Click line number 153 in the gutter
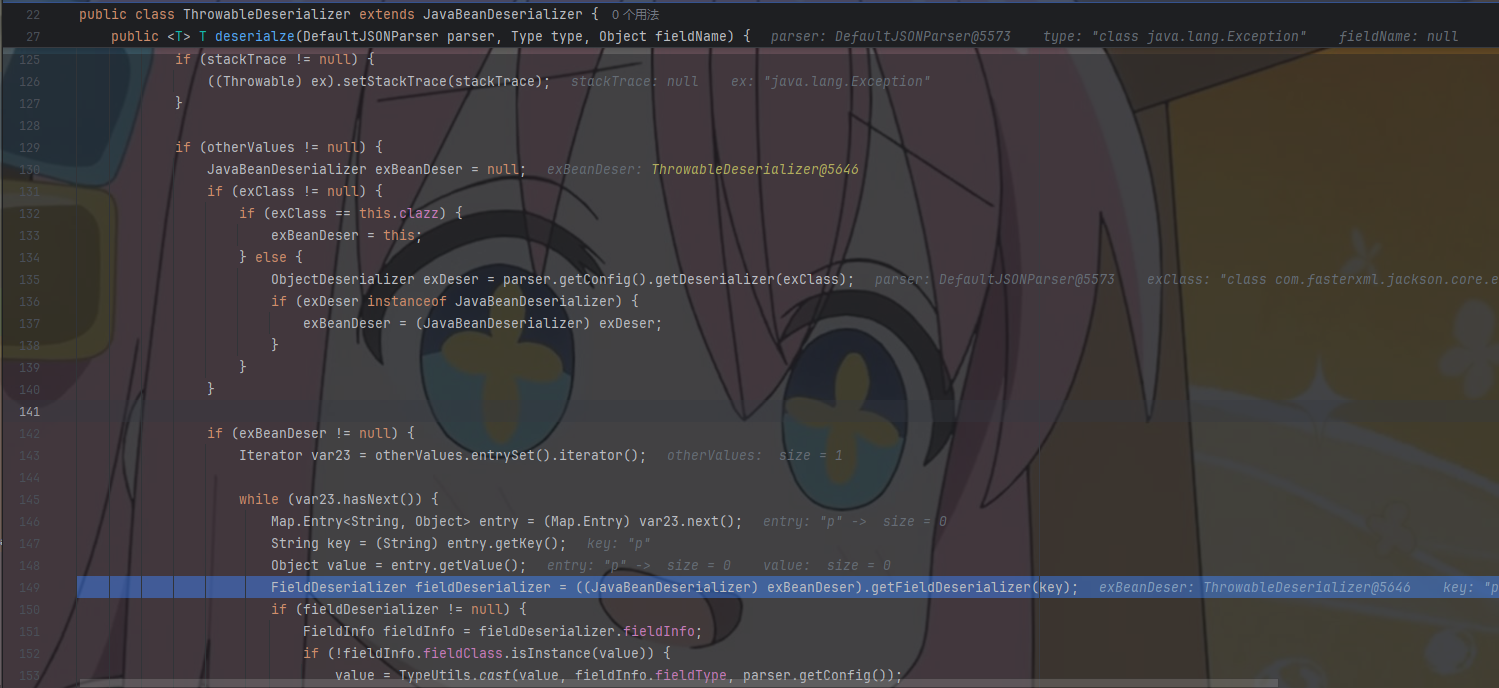Screen dimensions: 1499x688 click(x=28, y=675)
